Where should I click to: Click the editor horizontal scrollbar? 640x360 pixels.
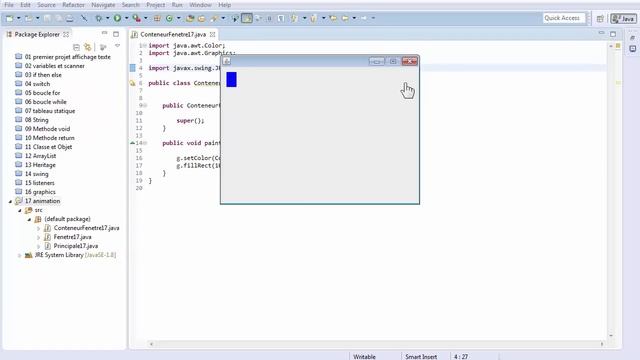point(376,344)
